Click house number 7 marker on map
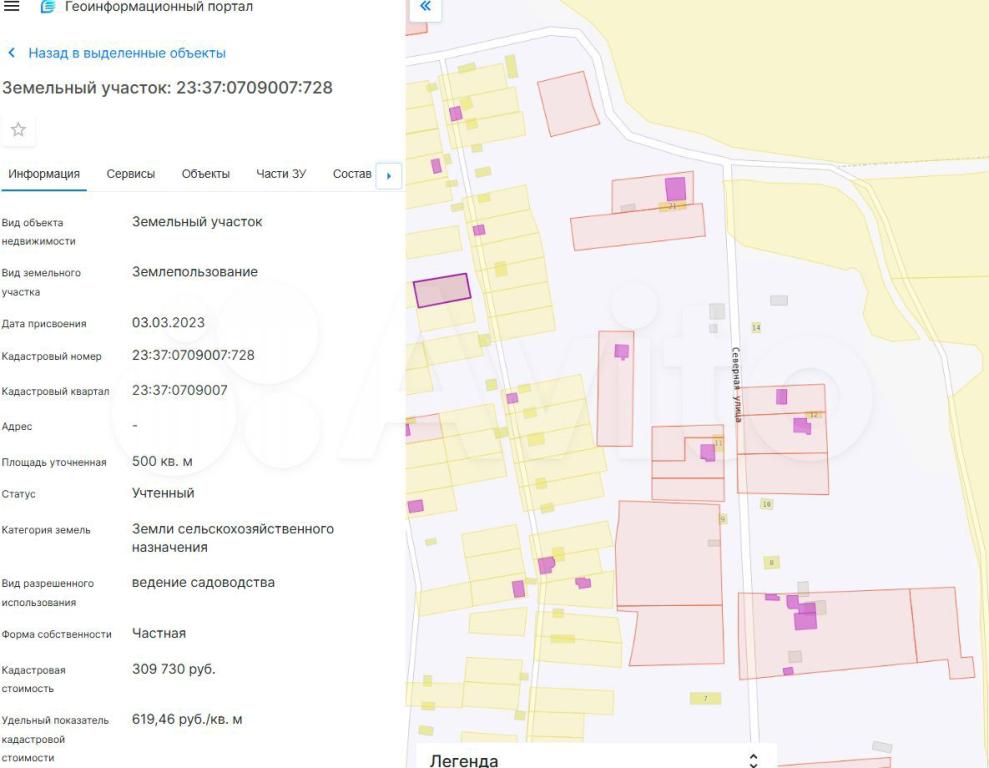This screenshot has width=989, height=768. click(x=705, y=698)
